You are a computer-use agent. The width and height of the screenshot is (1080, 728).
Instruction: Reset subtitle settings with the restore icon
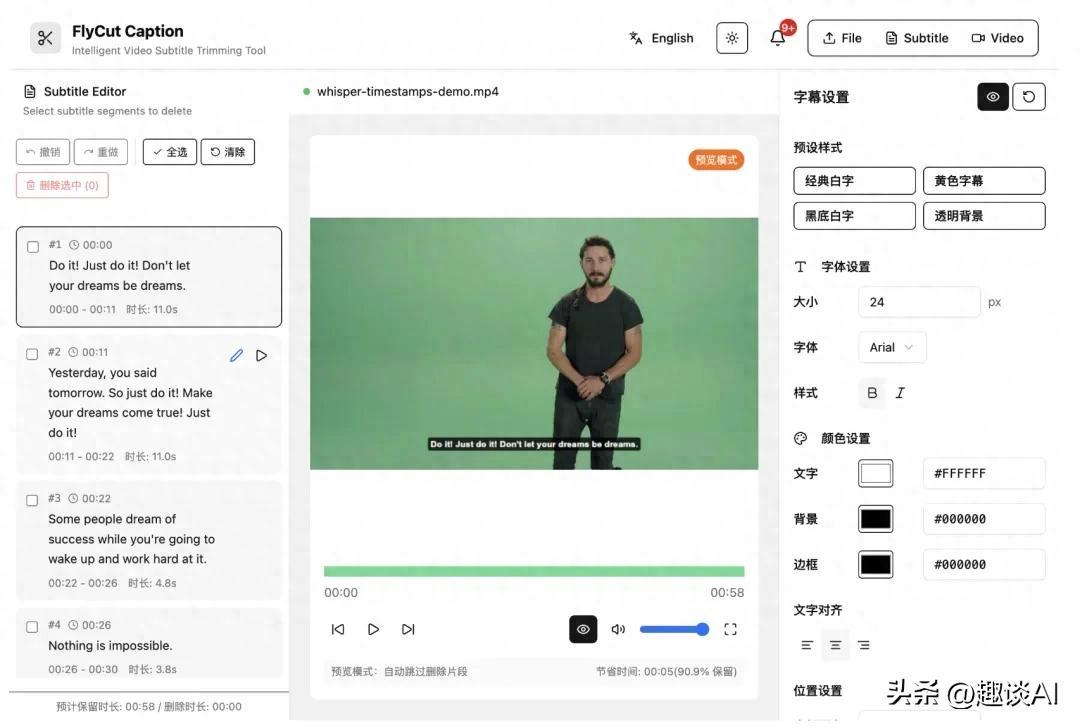(1029, 96)
